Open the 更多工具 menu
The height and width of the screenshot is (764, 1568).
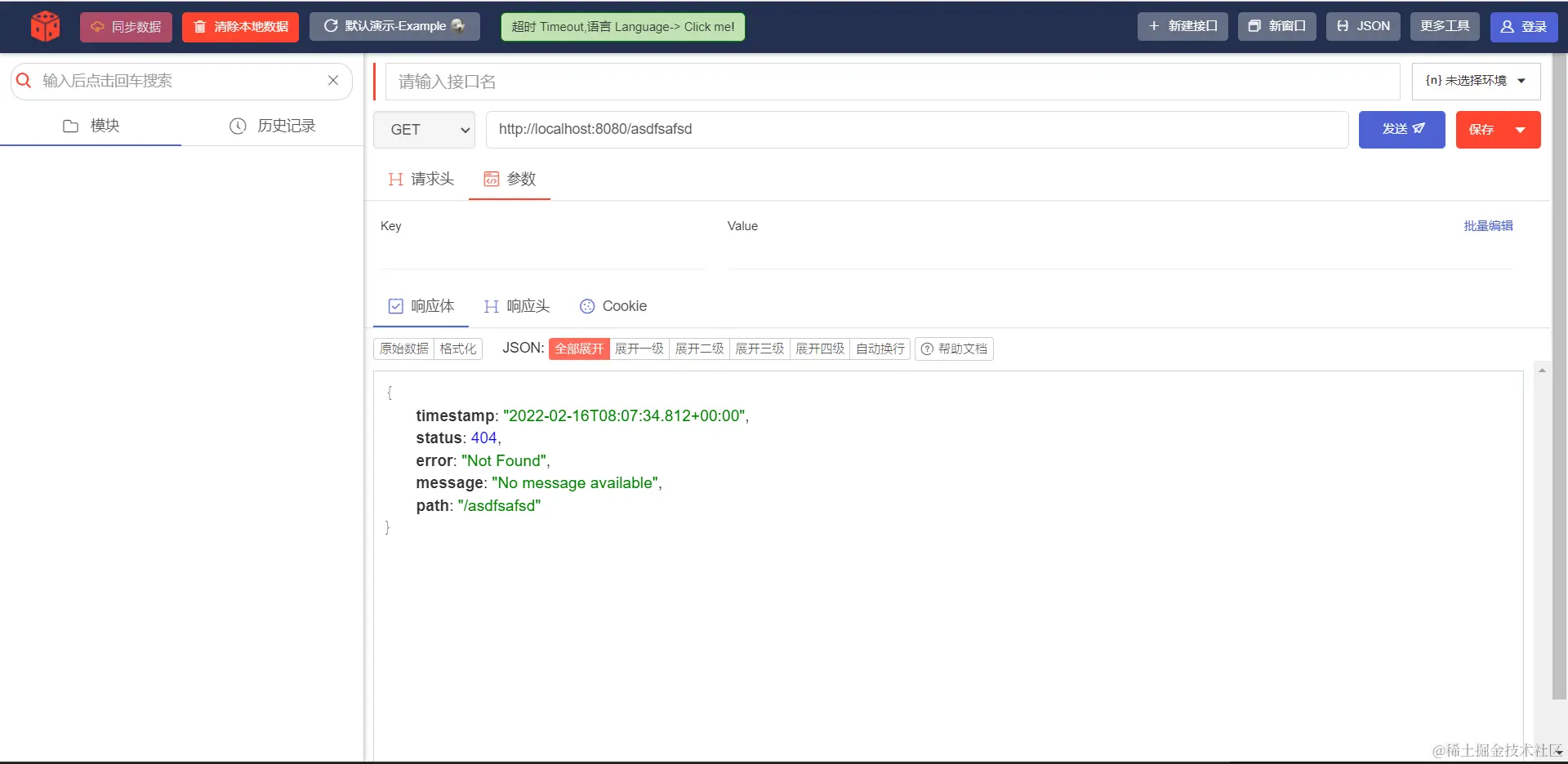(x=1445, y=27)
